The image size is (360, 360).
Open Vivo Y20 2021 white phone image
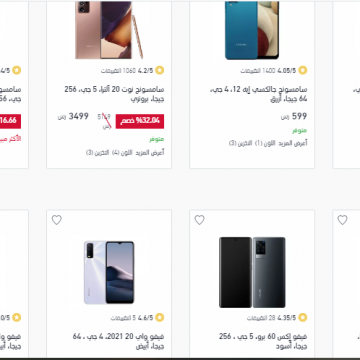(109, 272)
